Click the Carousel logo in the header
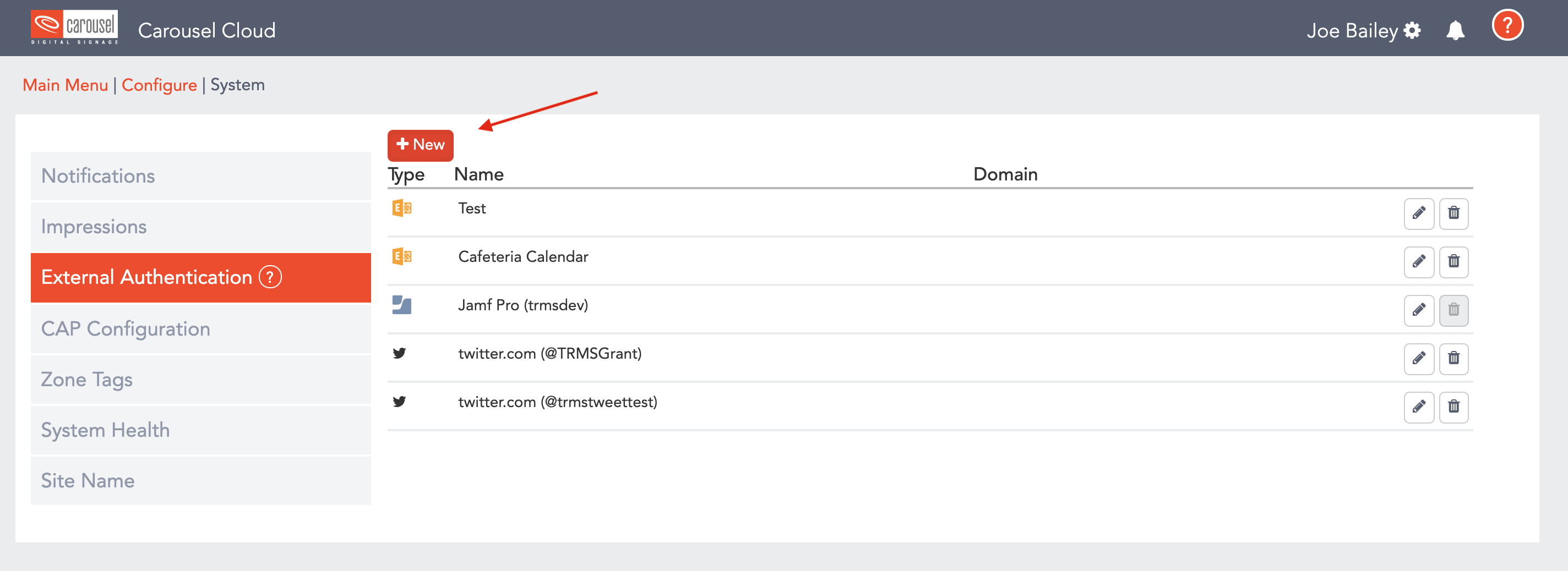Viewport: 1568px width, 571px height. point(74,25)
